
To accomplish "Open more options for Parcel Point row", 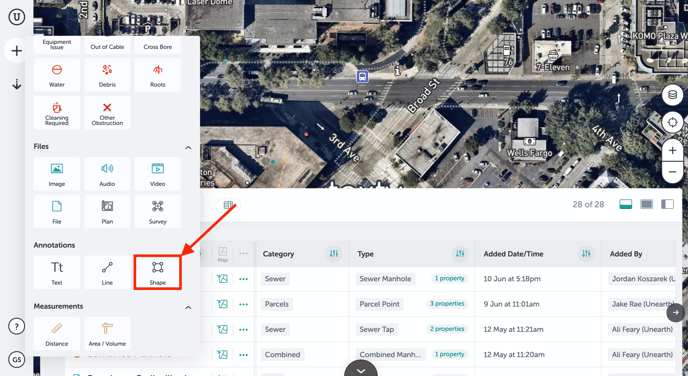I will (x=244, y=304).
